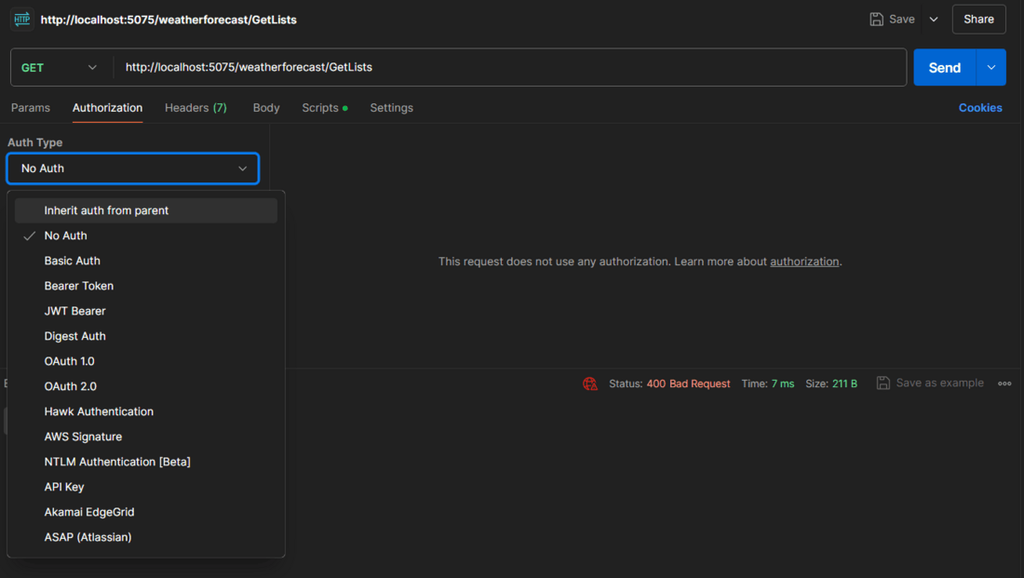Pick API Key from the auth options
The width and height of the screenshot is (1024, 578).
[64, 487]
